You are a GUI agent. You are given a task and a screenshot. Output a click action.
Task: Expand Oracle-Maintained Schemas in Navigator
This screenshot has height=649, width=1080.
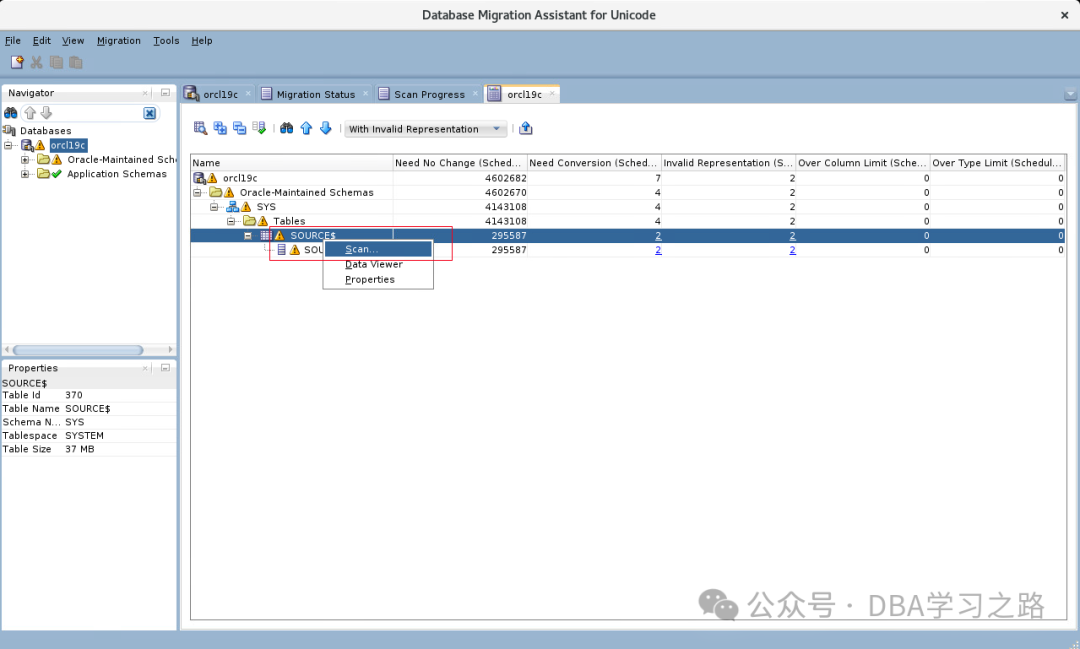pyautogui.click(x=25, y=160)
